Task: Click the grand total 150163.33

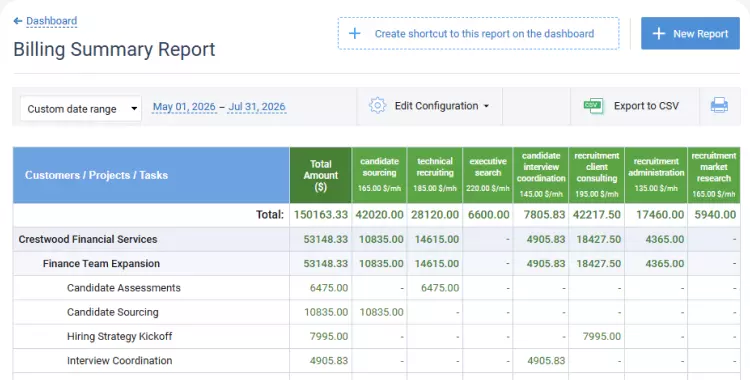Action: click(321, 214)
